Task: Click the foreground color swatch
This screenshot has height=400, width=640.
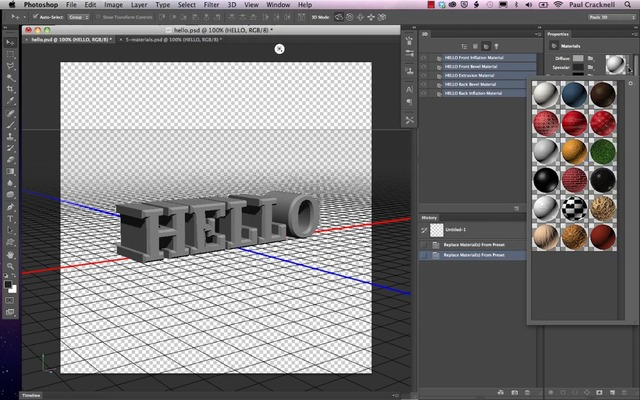Action: click(8, 284)
